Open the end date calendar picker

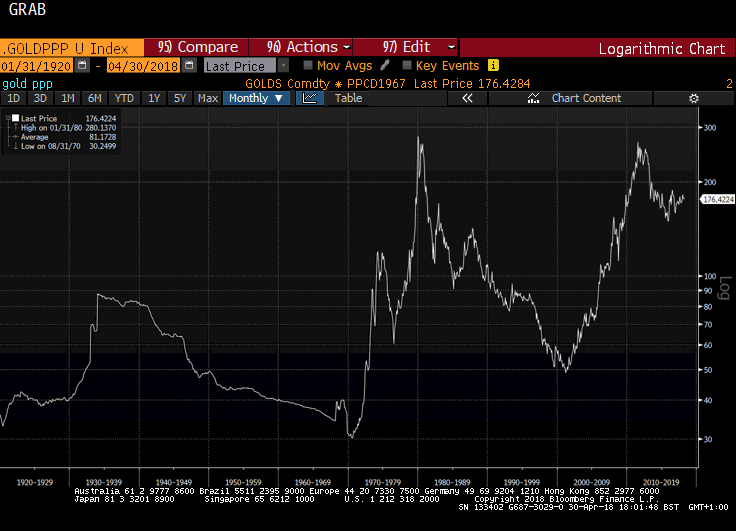click(189, 65)
